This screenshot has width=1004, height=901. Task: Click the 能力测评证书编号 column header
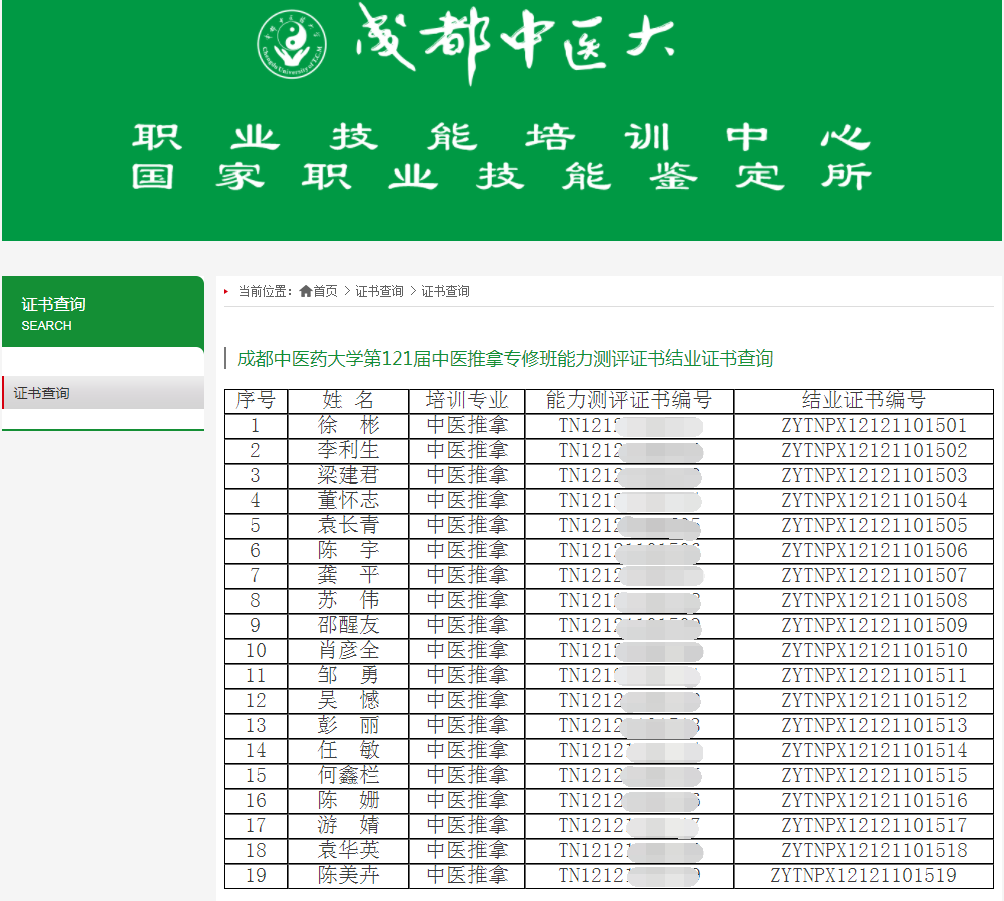(629, 400)
